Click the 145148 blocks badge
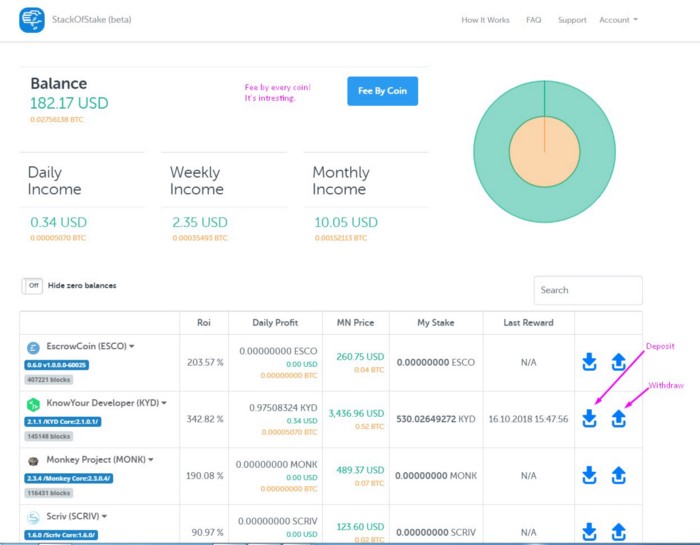 tap(49, 437)
